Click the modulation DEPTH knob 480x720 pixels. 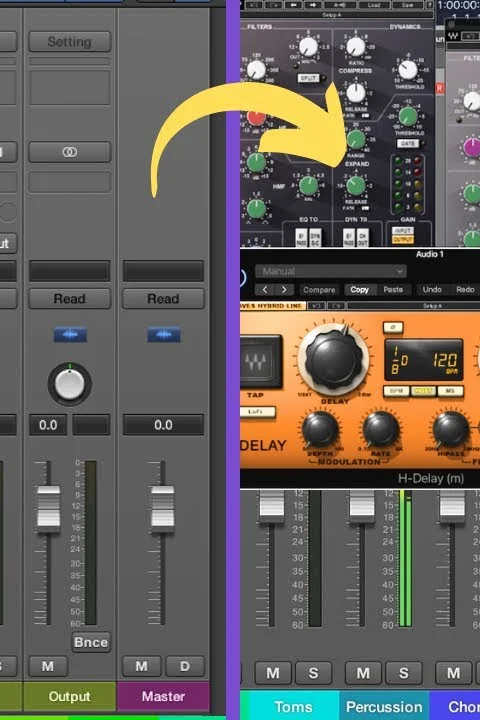320,429
